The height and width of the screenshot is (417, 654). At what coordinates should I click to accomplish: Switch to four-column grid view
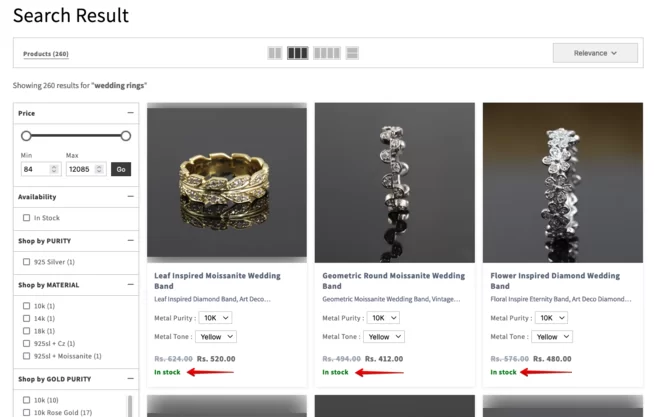coord(327,53)
